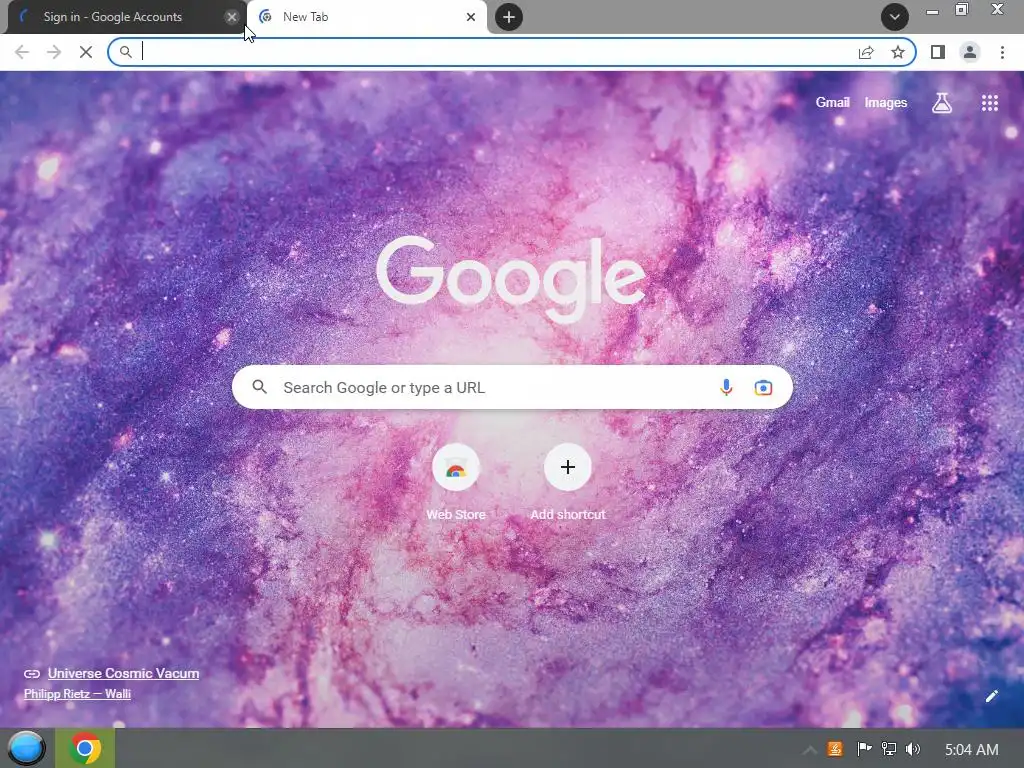Open the Start menu orb
The image size is (1024, 768).
26,748
